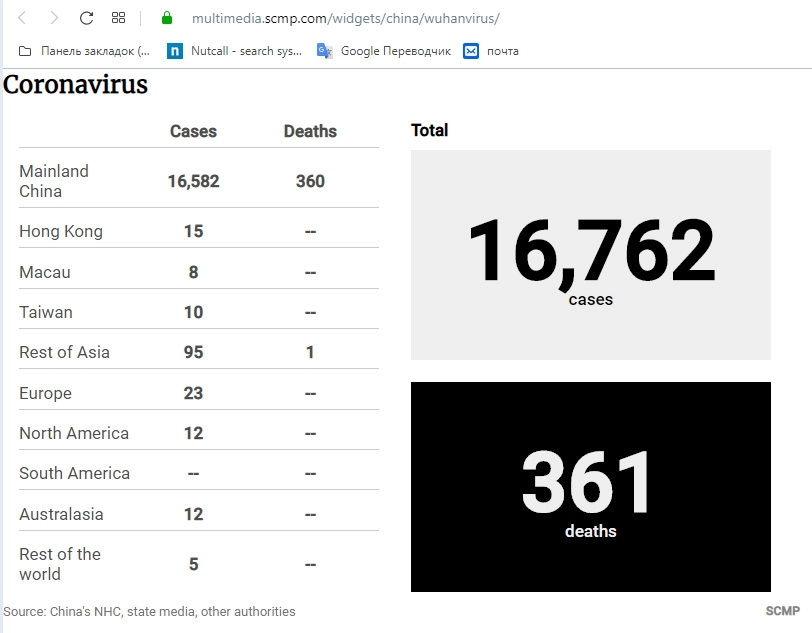The height and width of the screenshot is (633, 812).
Task: Click the почта mail bookmark icon
Action: click(x=471, y=51)
